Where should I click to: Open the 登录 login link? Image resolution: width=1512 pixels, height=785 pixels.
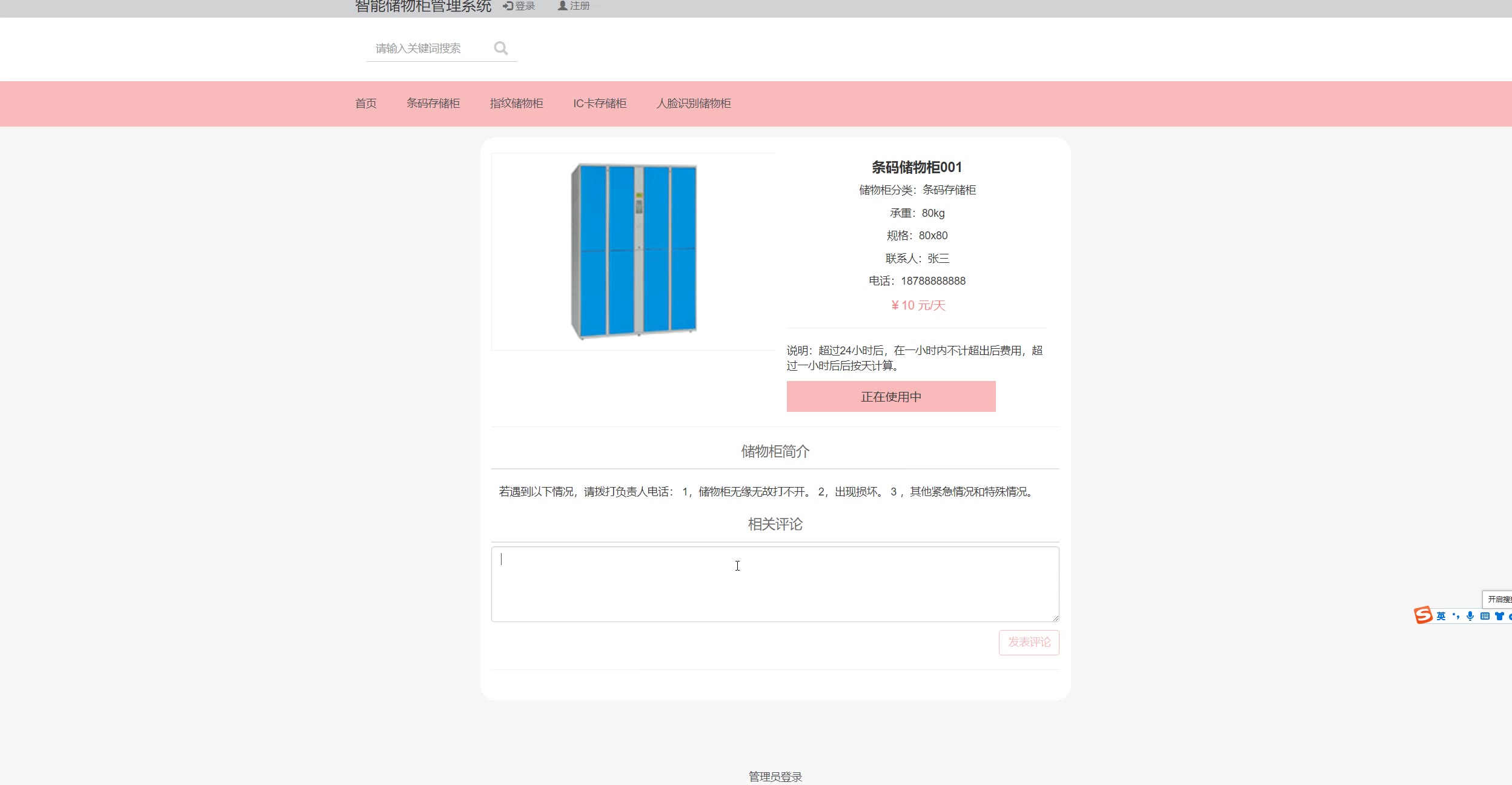pos(519,5)
